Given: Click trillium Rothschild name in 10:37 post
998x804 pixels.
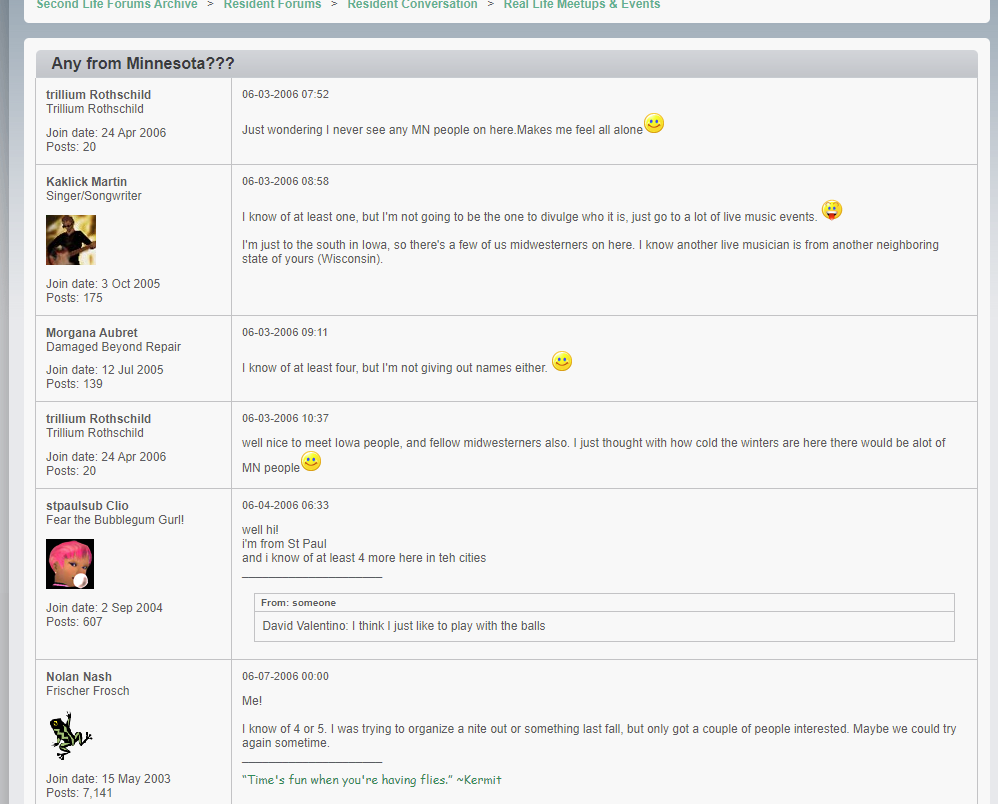Looking at the screenshot, I should 99,419.
